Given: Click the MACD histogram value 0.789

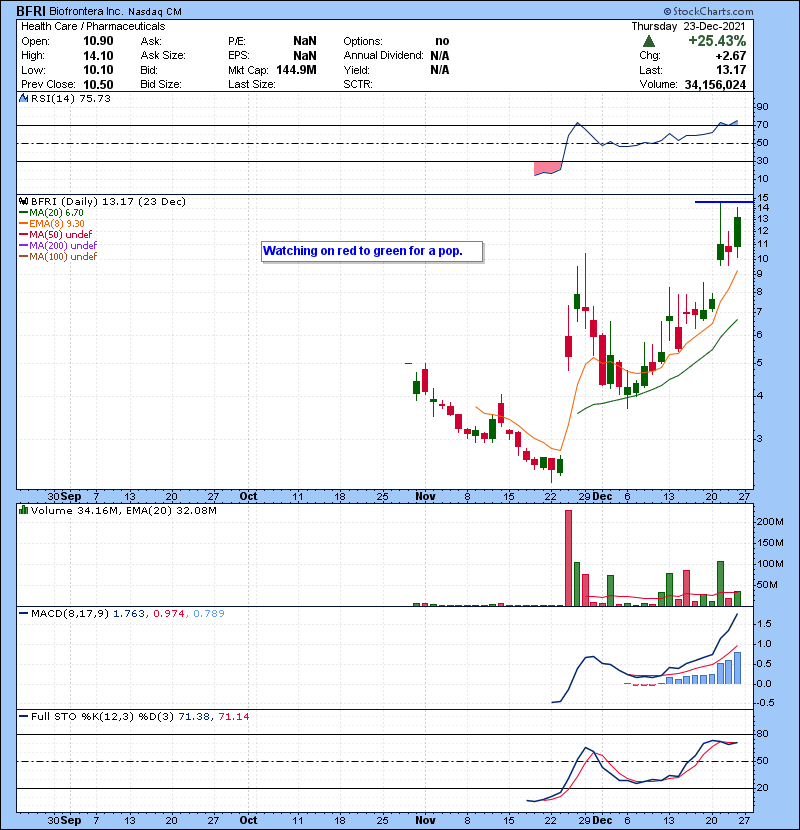Looking at the screenshot, I should 209,614.
